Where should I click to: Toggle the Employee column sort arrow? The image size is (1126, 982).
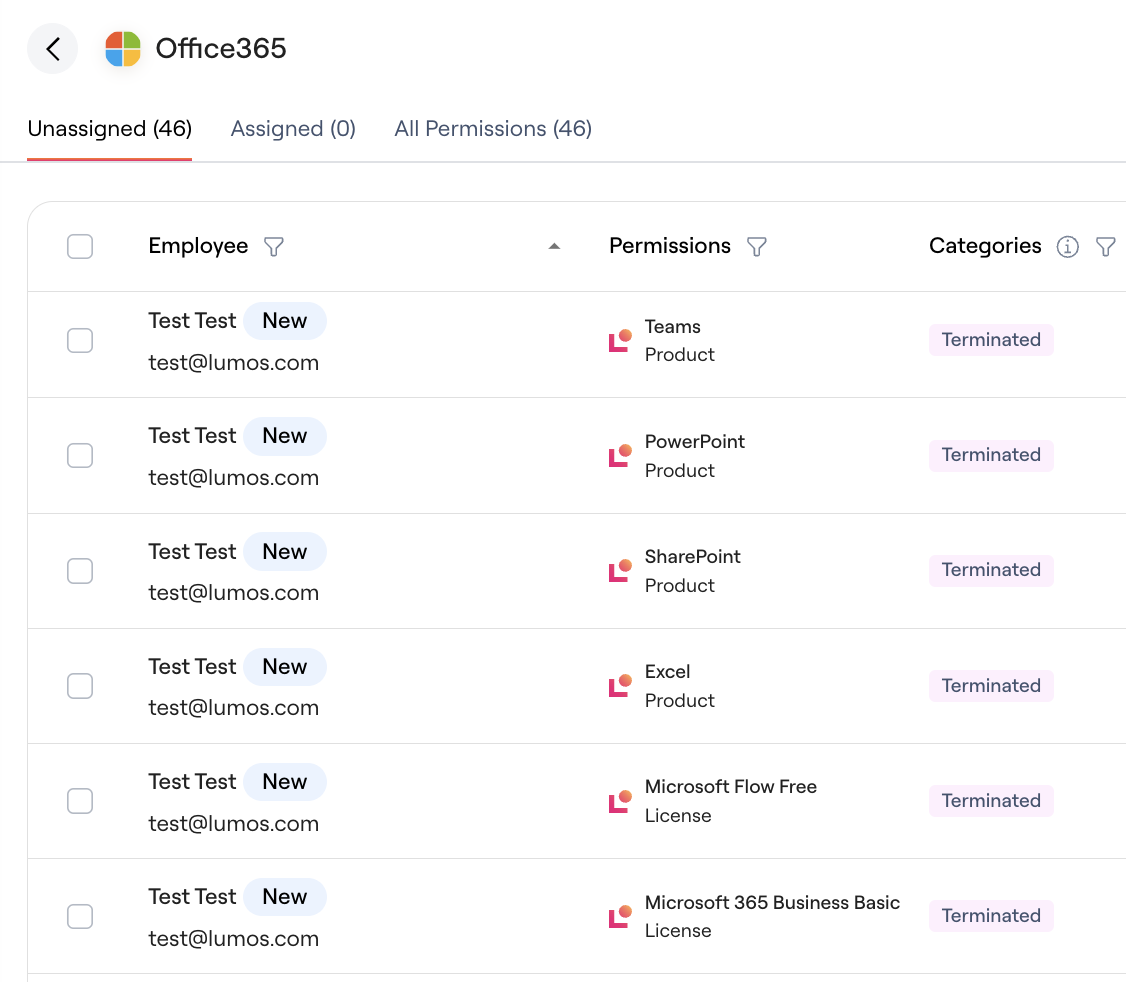click(x=554, y=246)
